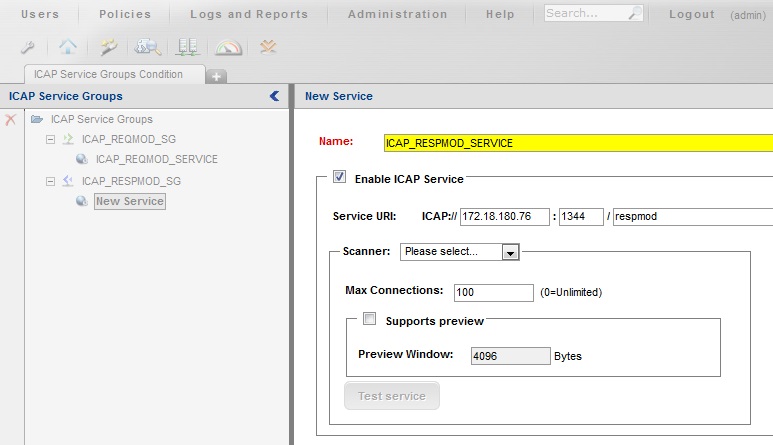Open the Logs and Reports menu
The width and height of the screenshot is (773, 445).
pos(249,14)
